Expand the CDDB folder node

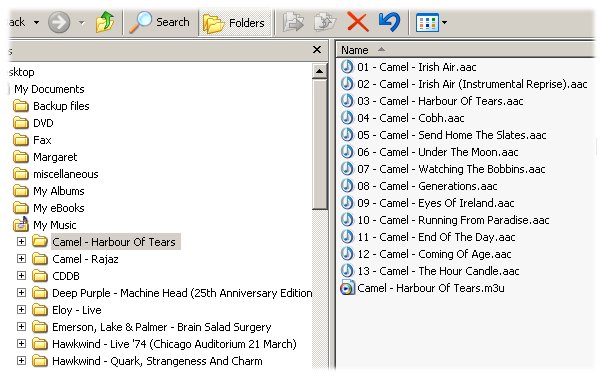tap(22, 276)
